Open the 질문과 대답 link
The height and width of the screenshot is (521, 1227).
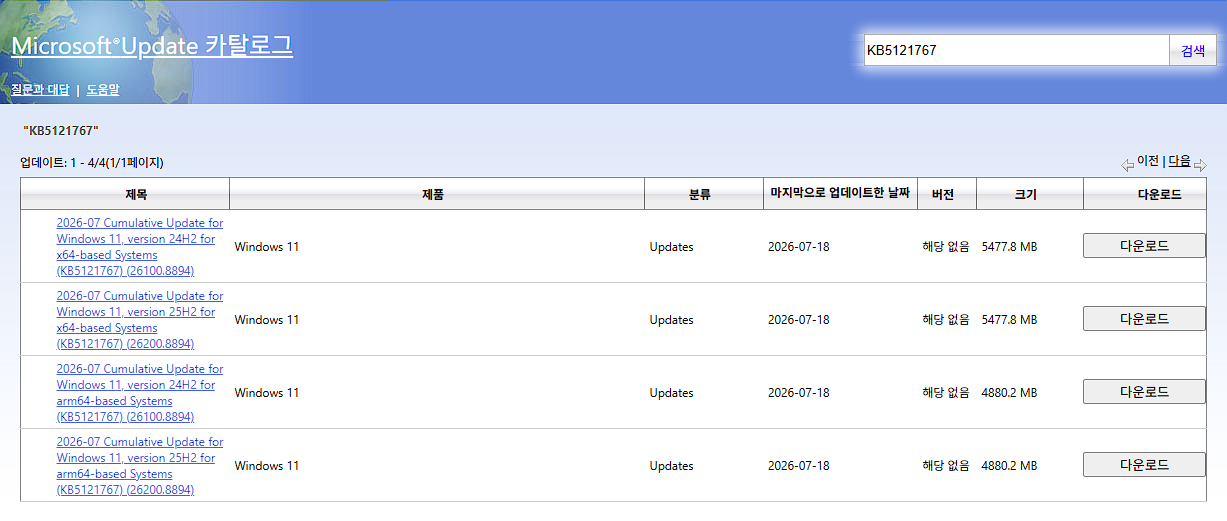(x=40, y=90)
